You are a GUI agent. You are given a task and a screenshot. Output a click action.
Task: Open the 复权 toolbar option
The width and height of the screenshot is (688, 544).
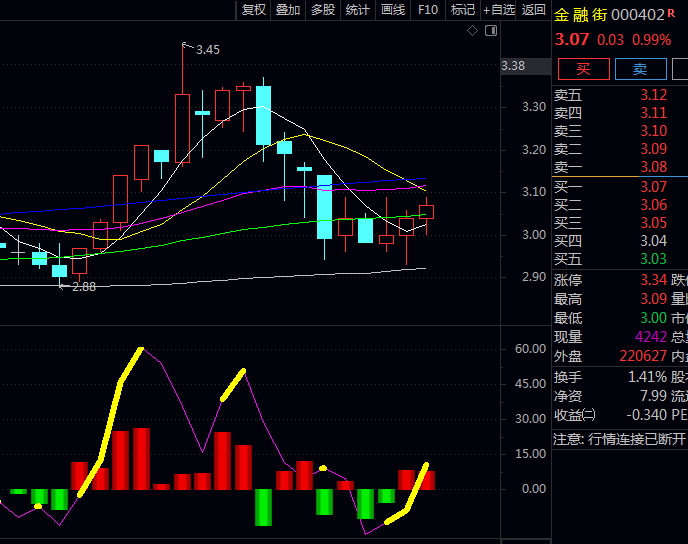254,10
